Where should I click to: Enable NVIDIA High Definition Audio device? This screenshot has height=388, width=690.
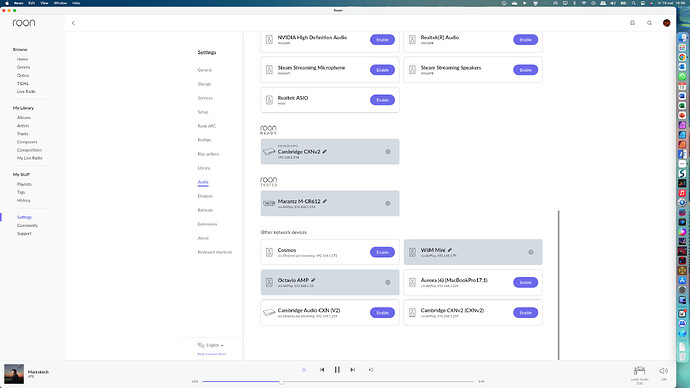382,40
